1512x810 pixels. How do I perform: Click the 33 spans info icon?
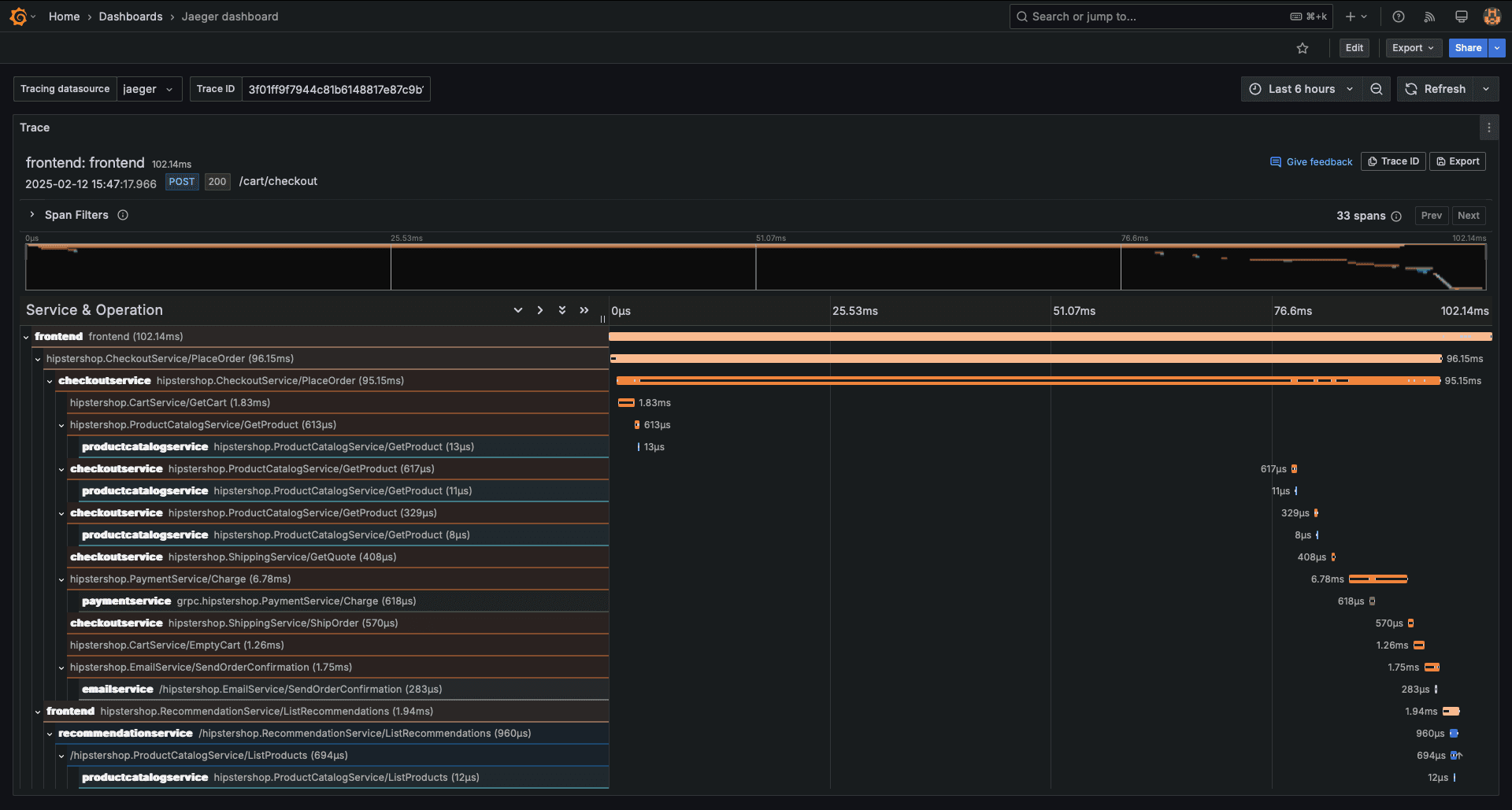click(x=1396, y=216)
